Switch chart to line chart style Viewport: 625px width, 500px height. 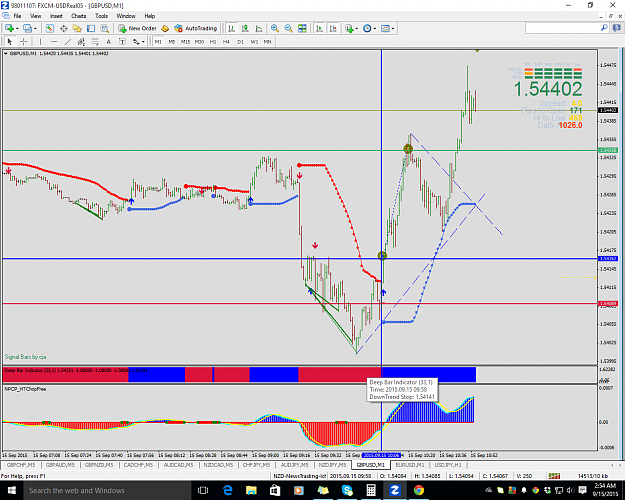tap(259, 28)
